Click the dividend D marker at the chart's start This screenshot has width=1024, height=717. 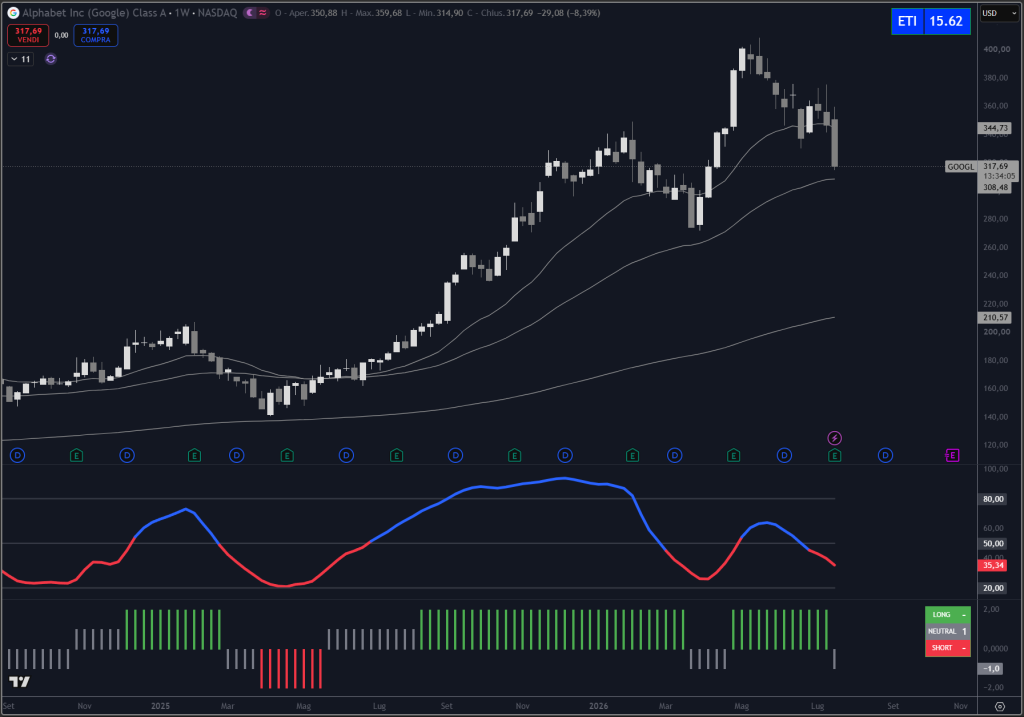(x=18, y=456)
